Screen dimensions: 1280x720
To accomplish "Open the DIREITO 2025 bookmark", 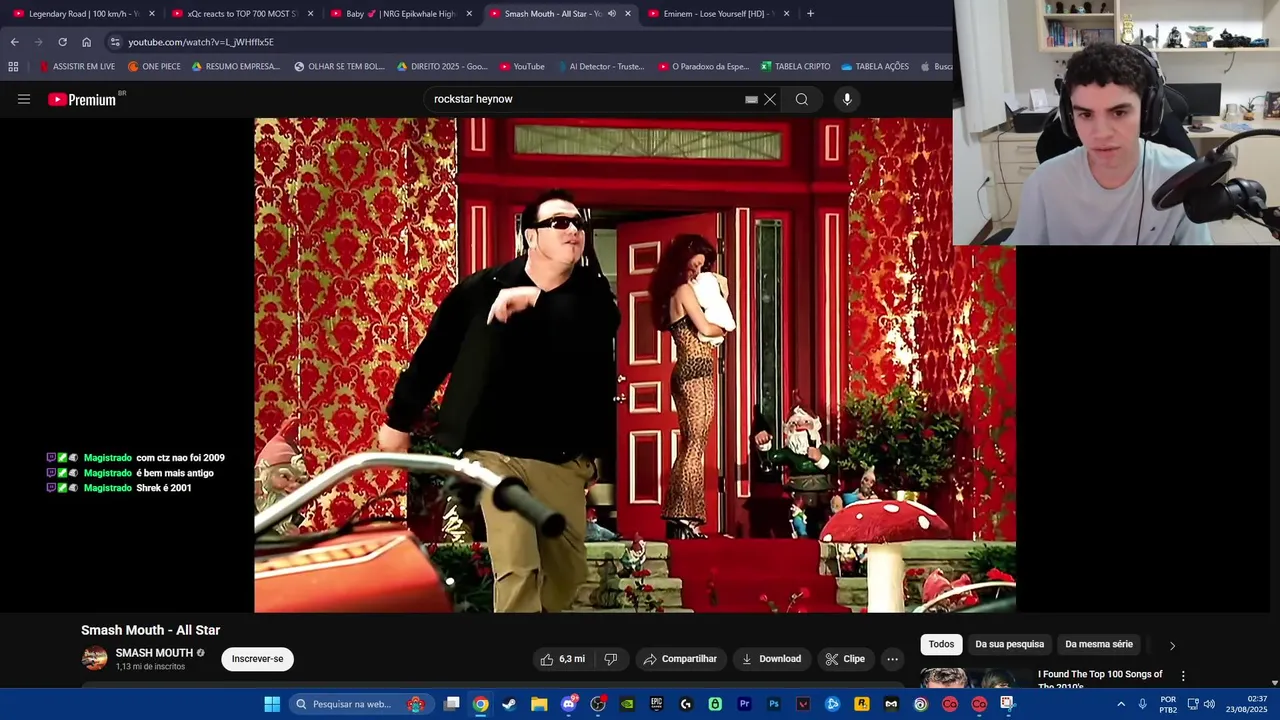I will point(442,67).
